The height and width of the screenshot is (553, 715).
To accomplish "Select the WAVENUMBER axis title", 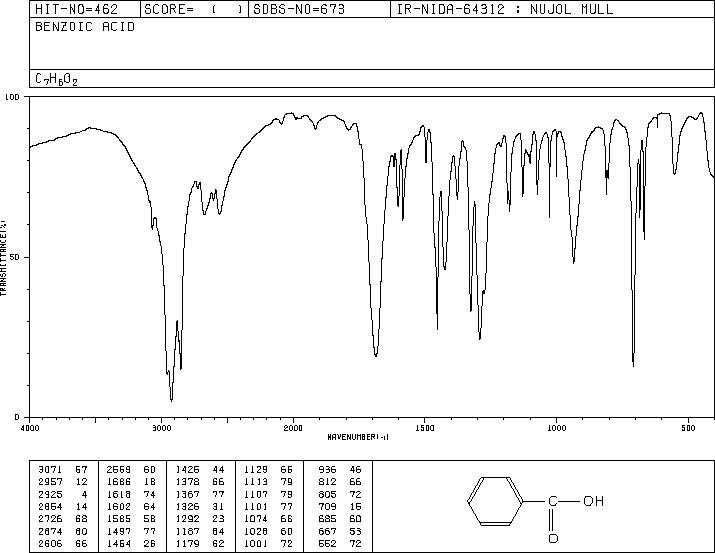I will pos(358,437).
